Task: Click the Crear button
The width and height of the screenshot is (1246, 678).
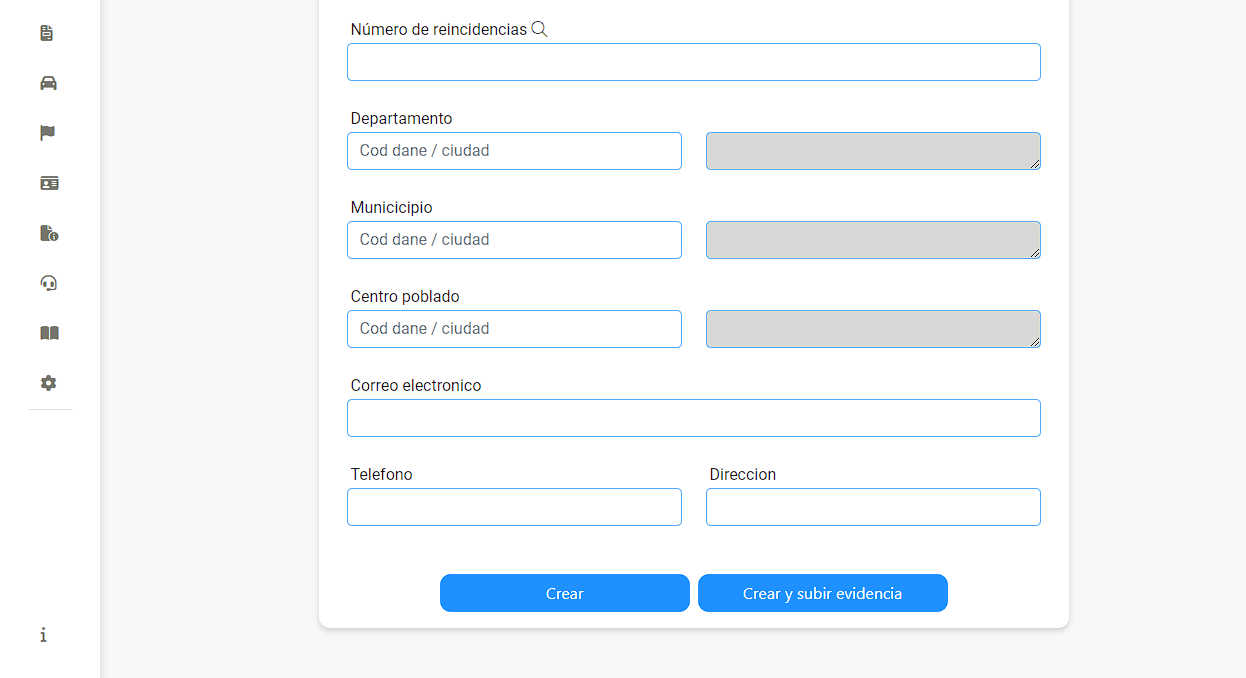Action: point(565,593)
